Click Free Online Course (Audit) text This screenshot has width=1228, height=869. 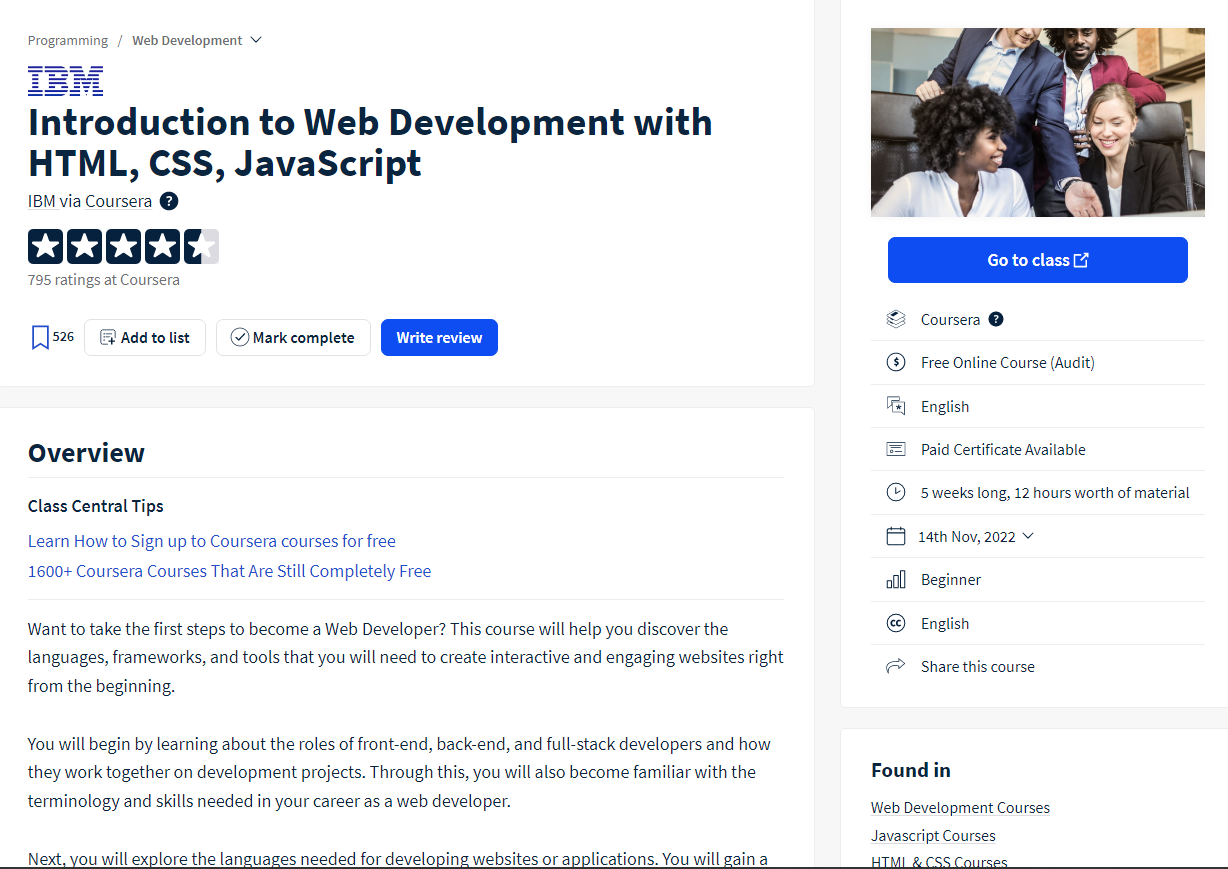click(1008, 362)
